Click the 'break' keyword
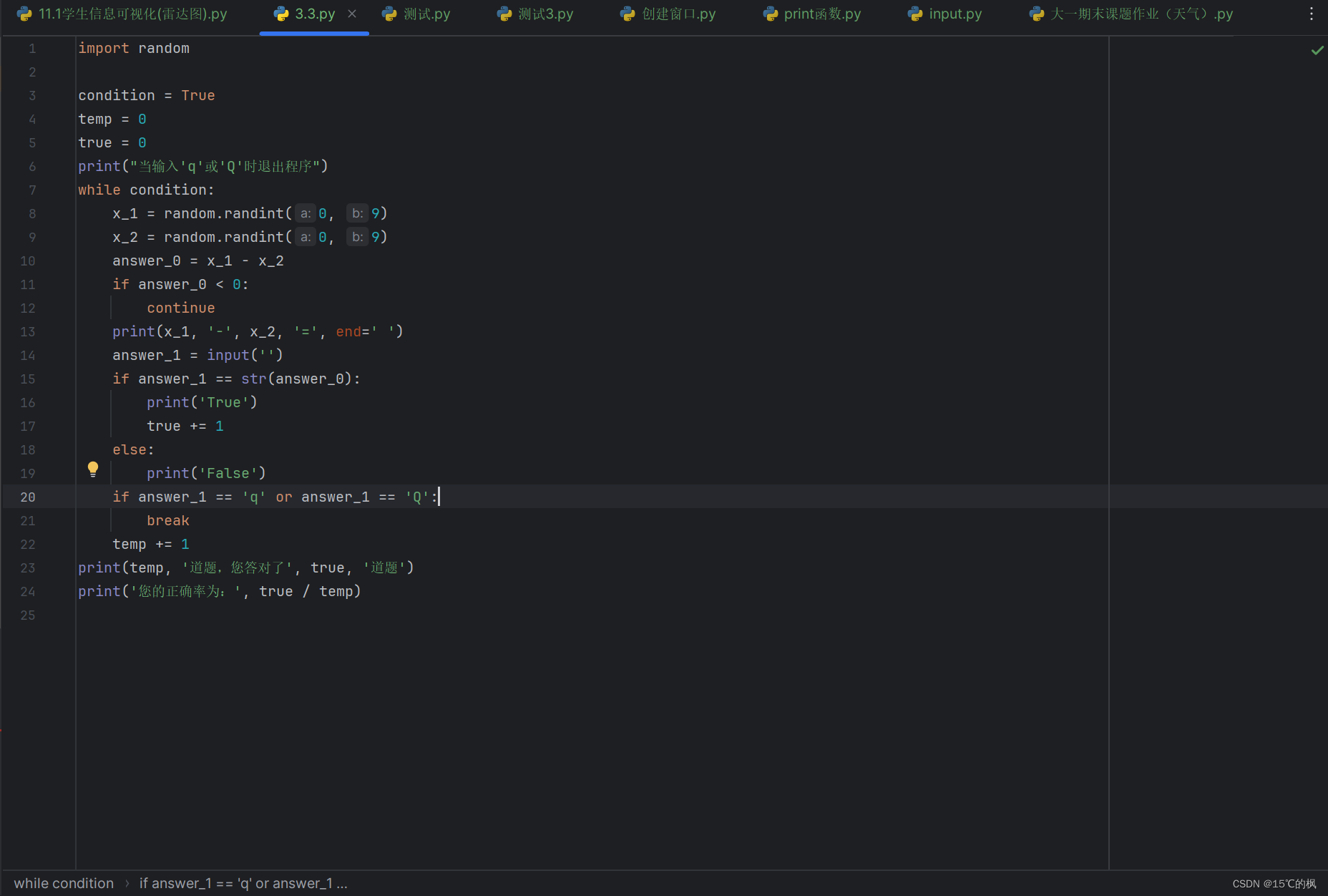The image size is (1328, 896). [x=168, y=520]
